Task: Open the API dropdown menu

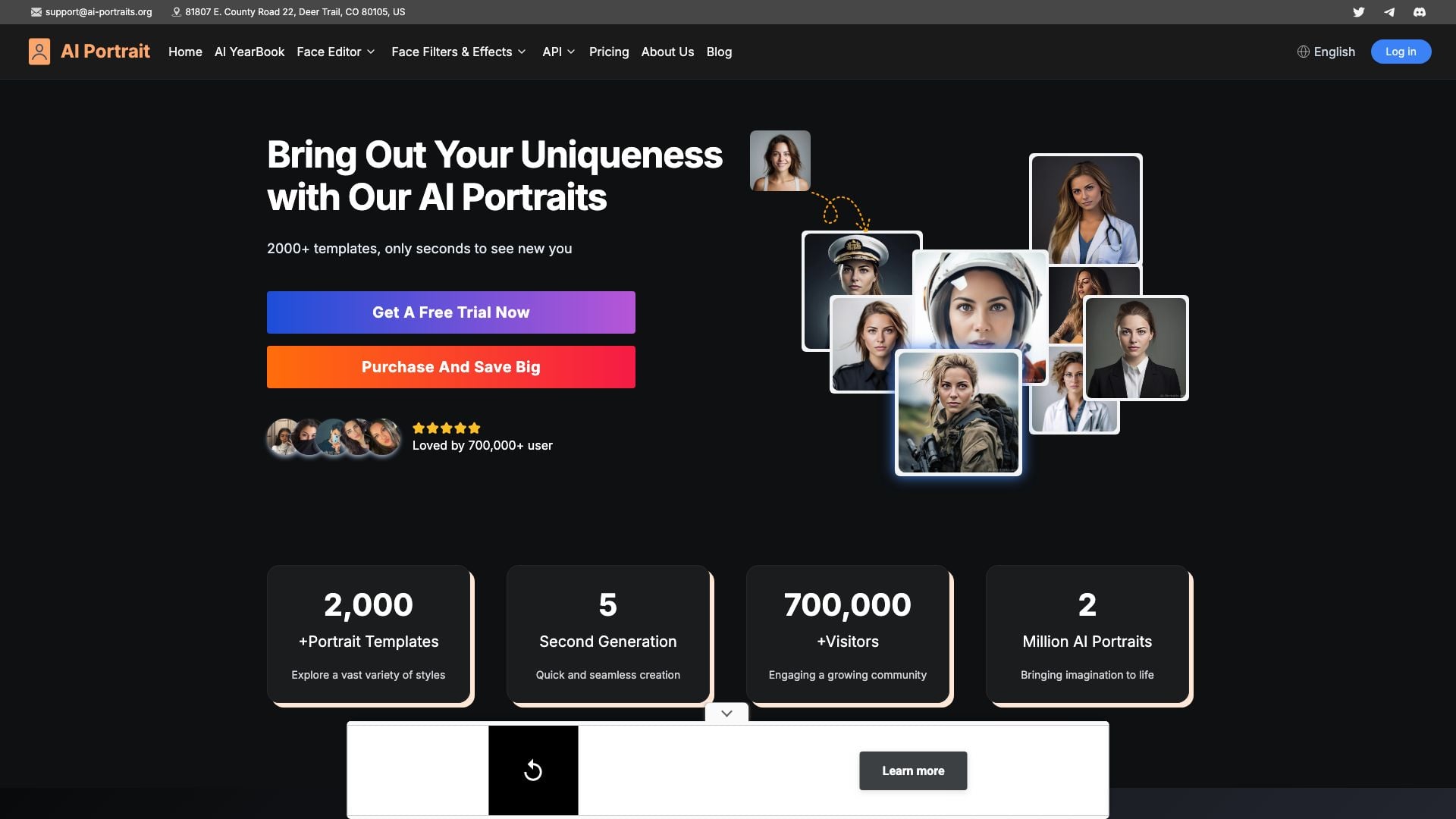Action: 558,52
